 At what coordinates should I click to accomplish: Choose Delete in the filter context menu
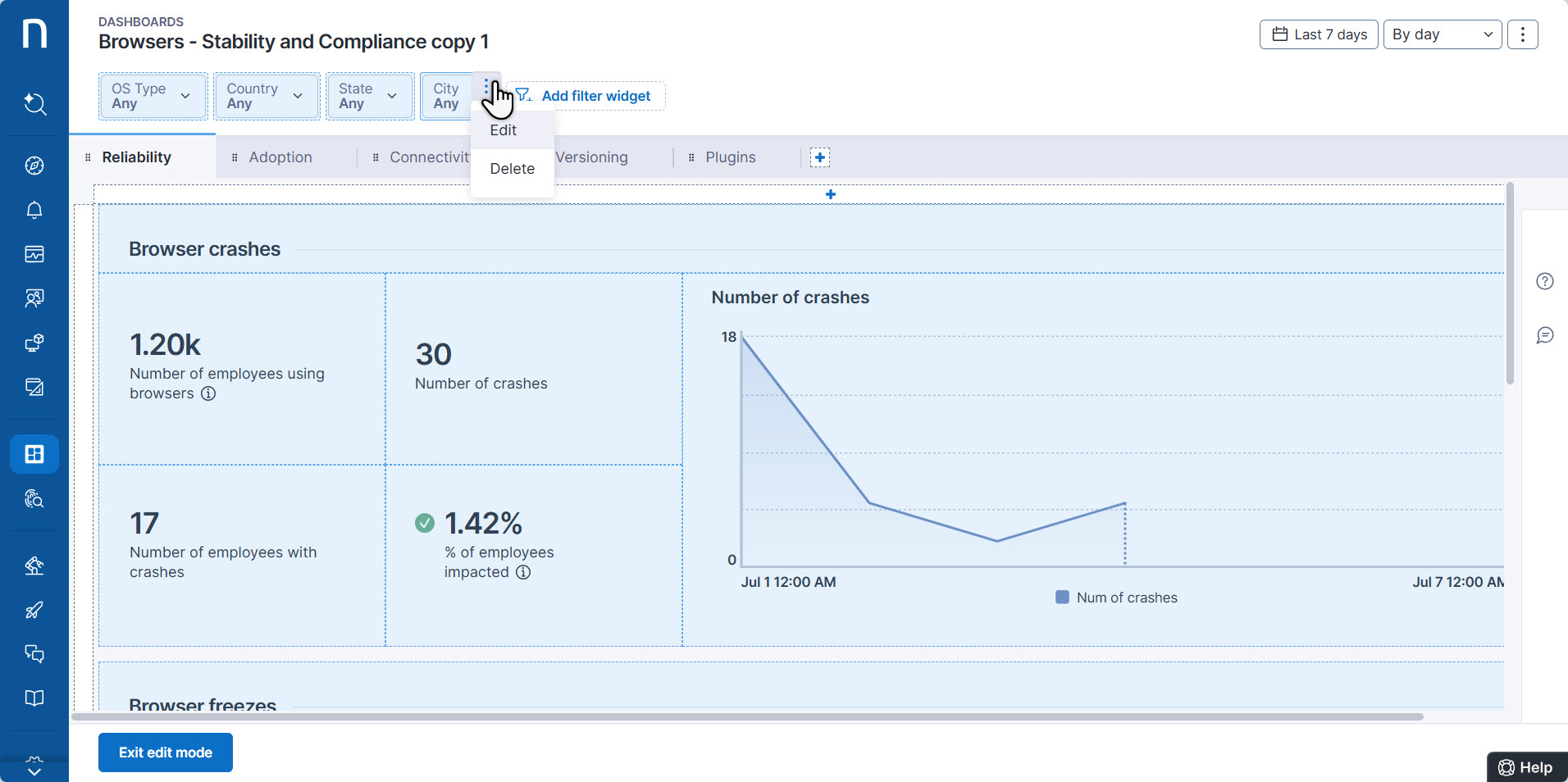[x=512, y=169]
